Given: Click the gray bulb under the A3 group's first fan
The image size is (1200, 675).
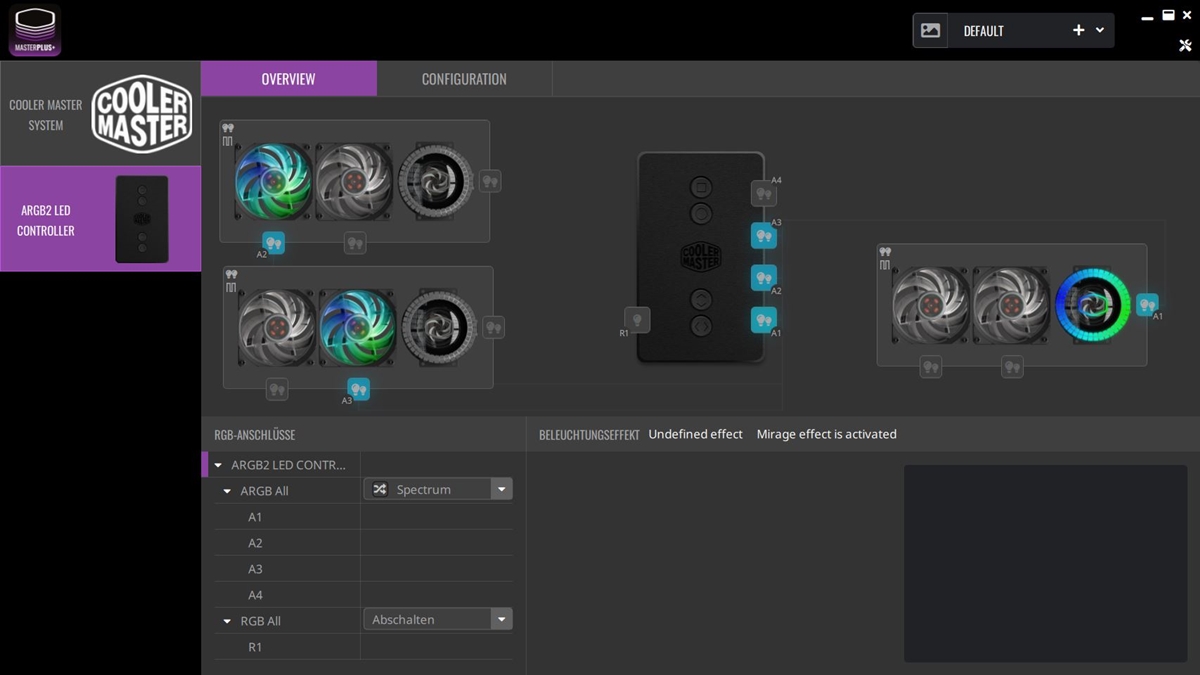Looking at the screenshot, I should (x=277, y=389).
